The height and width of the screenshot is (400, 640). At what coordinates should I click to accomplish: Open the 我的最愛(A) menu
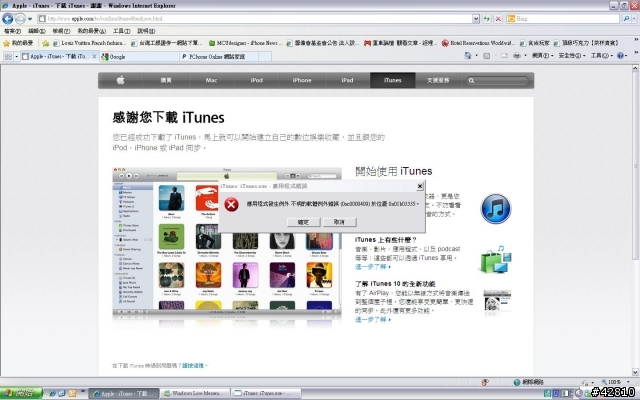(x=92, y=31)
